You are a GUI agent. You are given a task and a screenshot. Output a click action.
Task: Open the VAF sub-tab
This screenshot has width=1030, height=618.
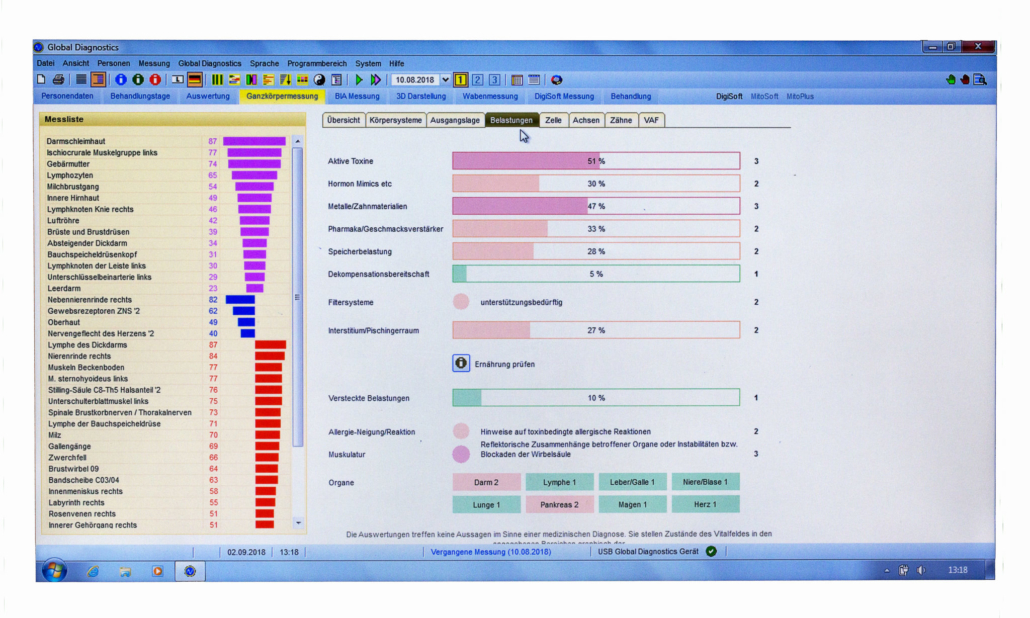pos(651,120)
